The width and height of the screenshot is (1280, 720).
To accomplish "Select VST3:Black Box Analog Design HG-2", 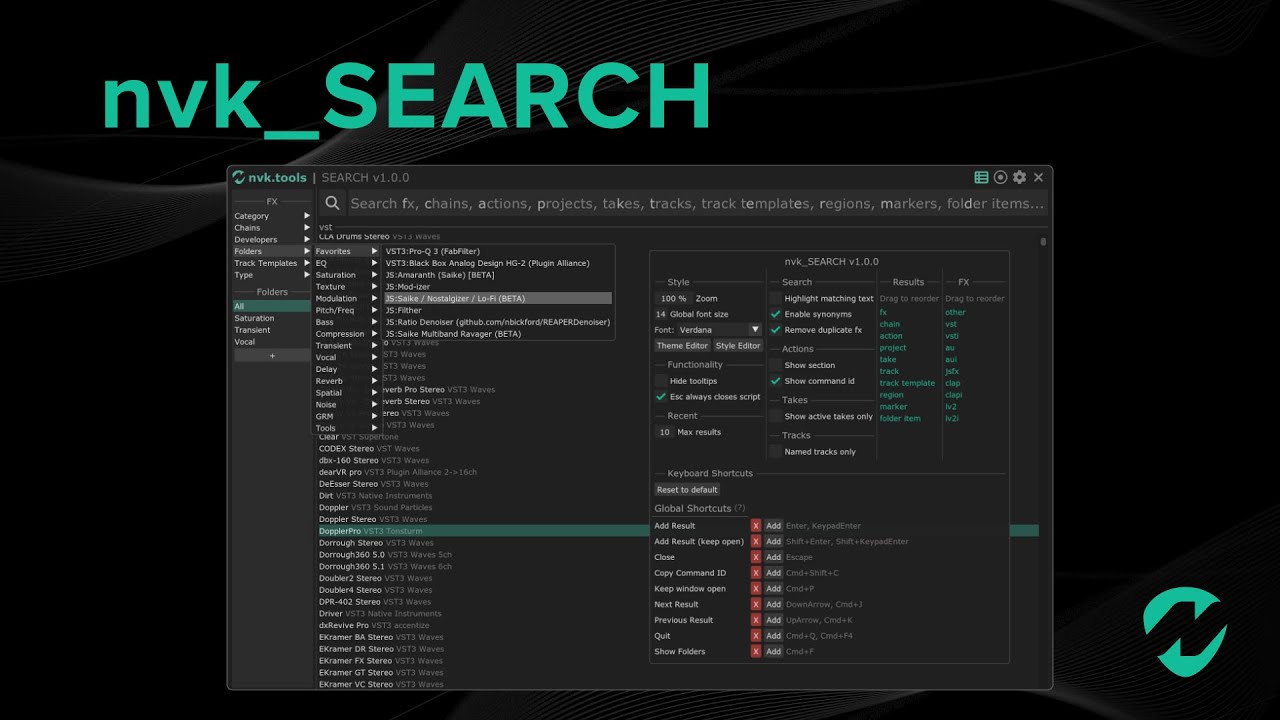I will [x=497, y=263].
